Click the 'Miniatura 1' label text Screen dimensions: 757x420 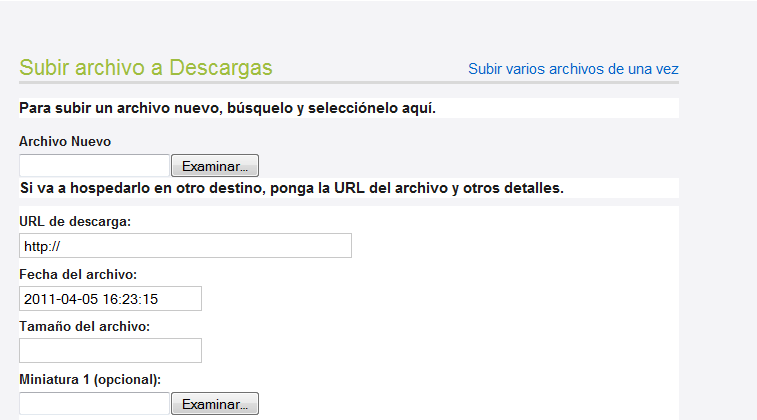(x=55, y=380)
